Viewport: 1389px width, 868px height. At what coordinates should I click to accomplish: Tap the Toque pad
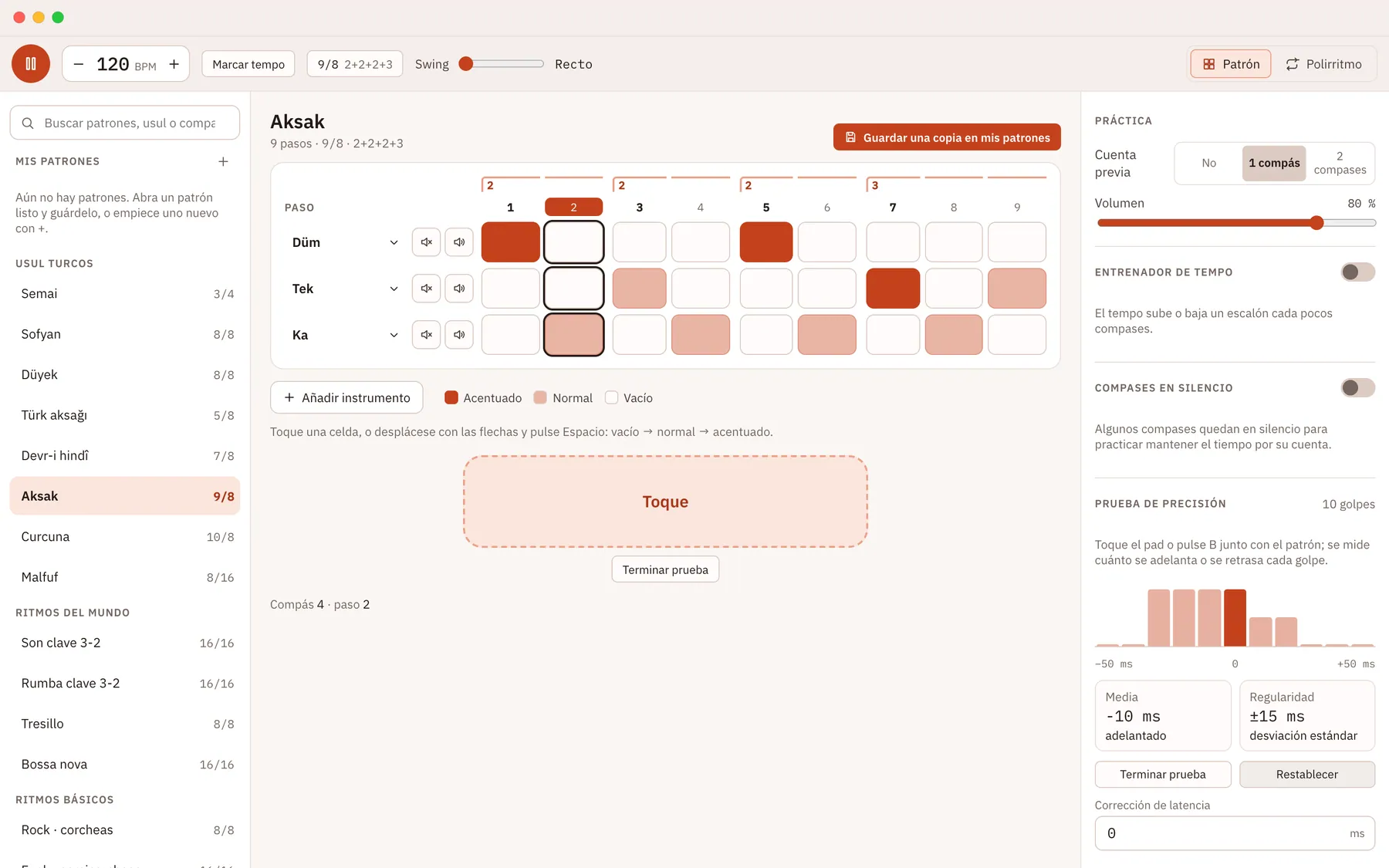coord(665,502)
